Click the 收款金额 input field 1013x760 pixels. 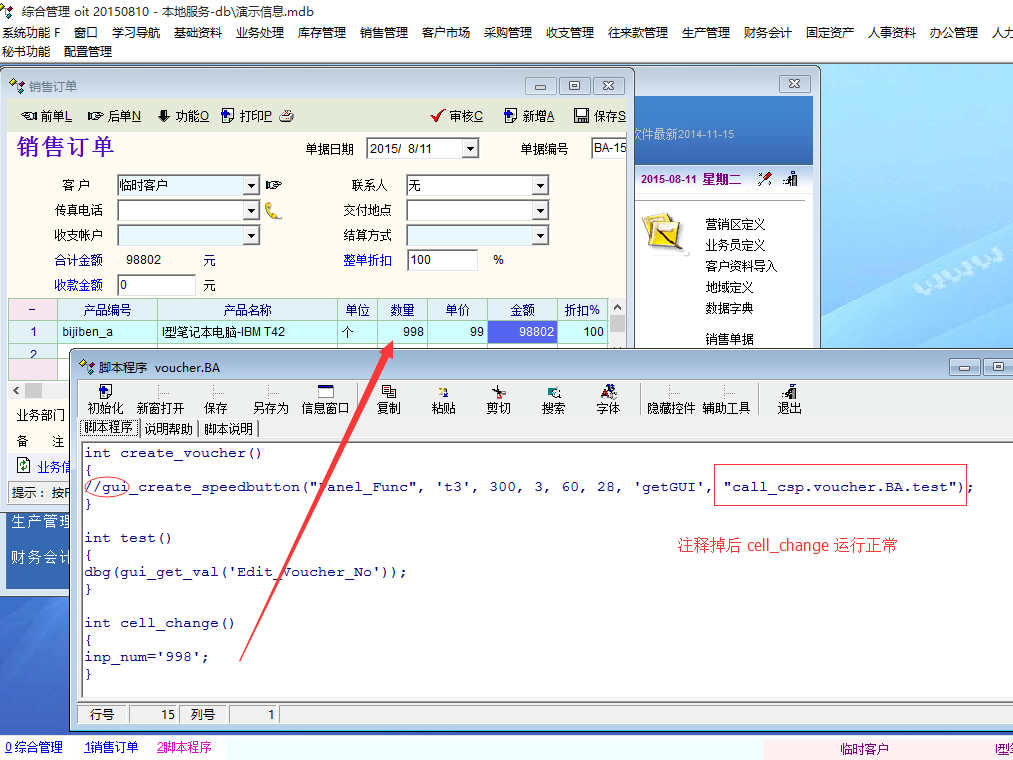[x=156, y=286]
